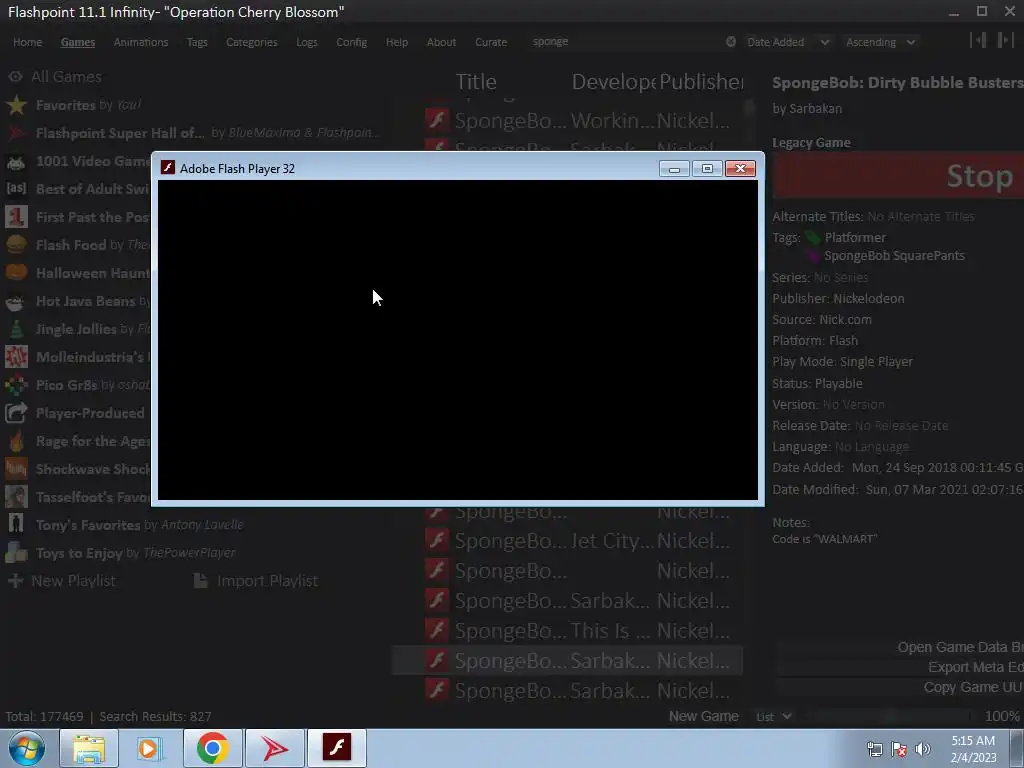
Task: Open the Curate page
Action: [x=491, y=42]
